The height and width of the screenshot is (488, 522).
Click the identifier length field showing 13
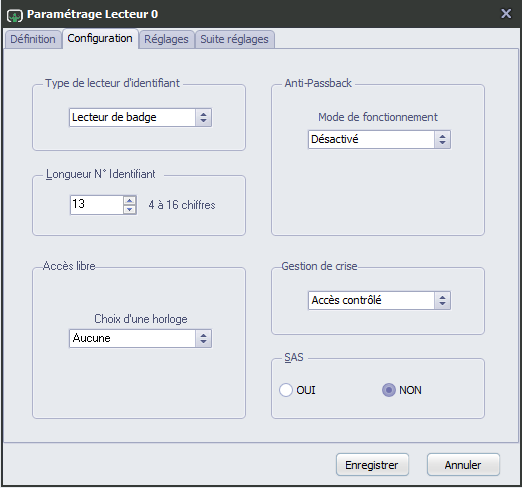click(x=97, y=205)
